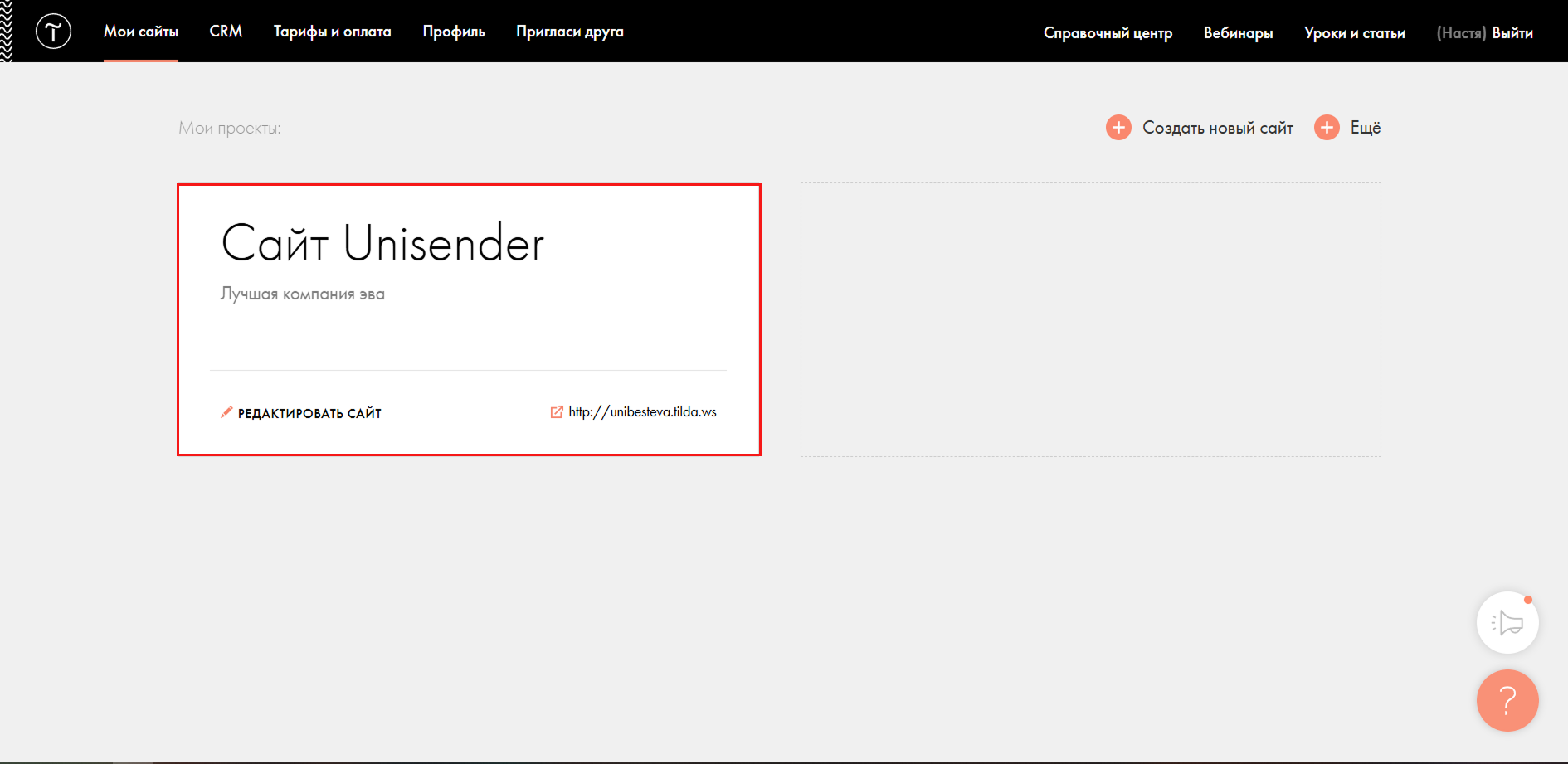Screen dimensions: 1568x764
Task: Open Справочный центр link
Action: click(x=1108, y=33)
